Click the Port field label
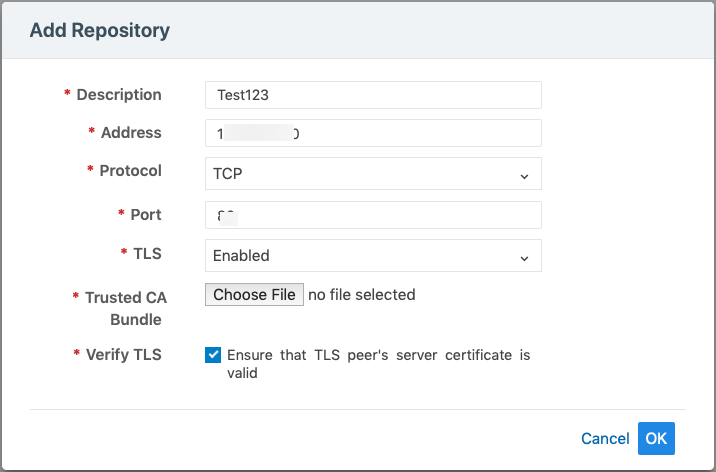The image size is (716, 472). [x=145, y=215]
